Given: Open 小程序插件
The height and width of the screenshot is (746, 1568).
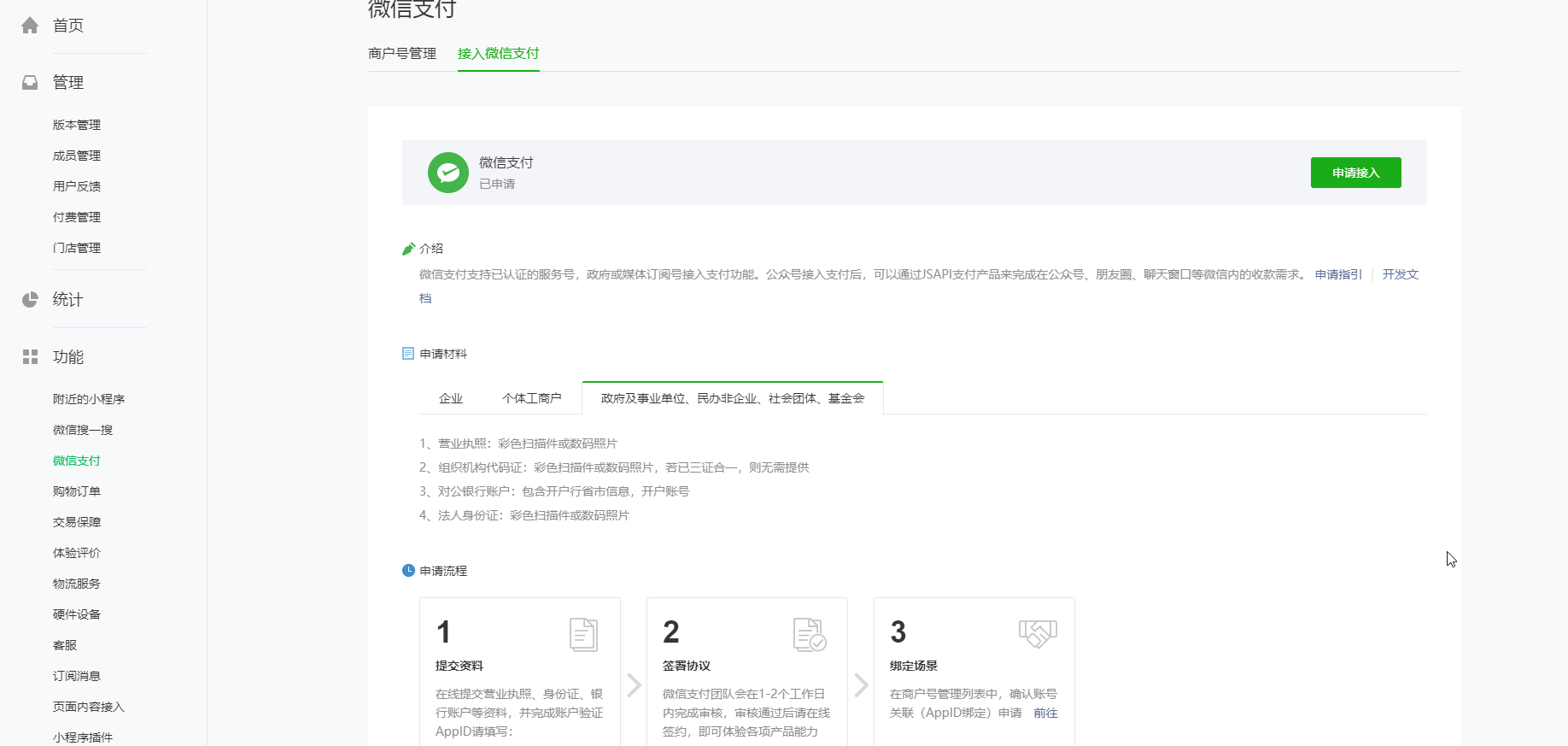Looking at the screenshot, I should pos(83,737).
